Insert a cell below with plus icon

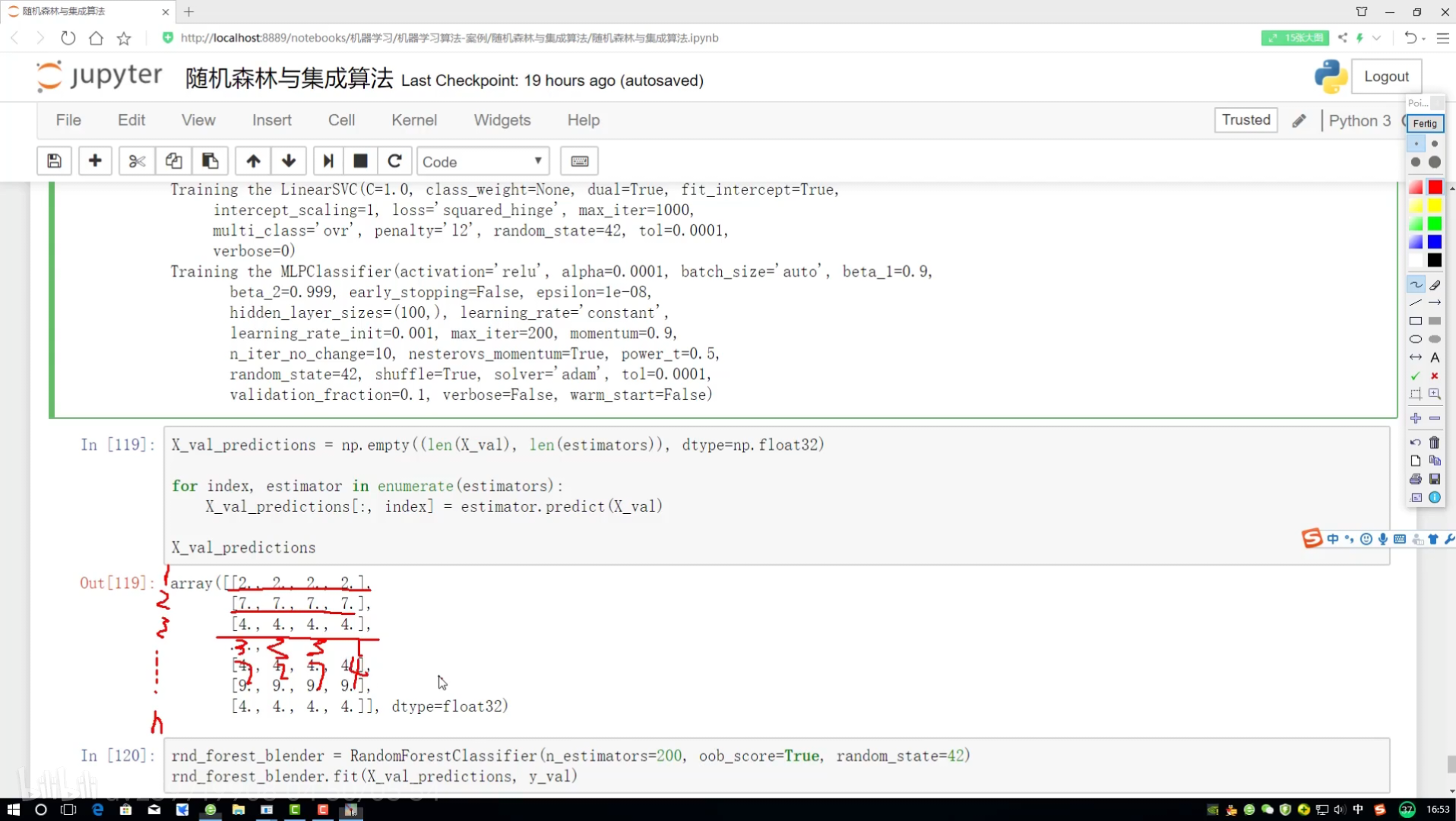click(95, 161)
